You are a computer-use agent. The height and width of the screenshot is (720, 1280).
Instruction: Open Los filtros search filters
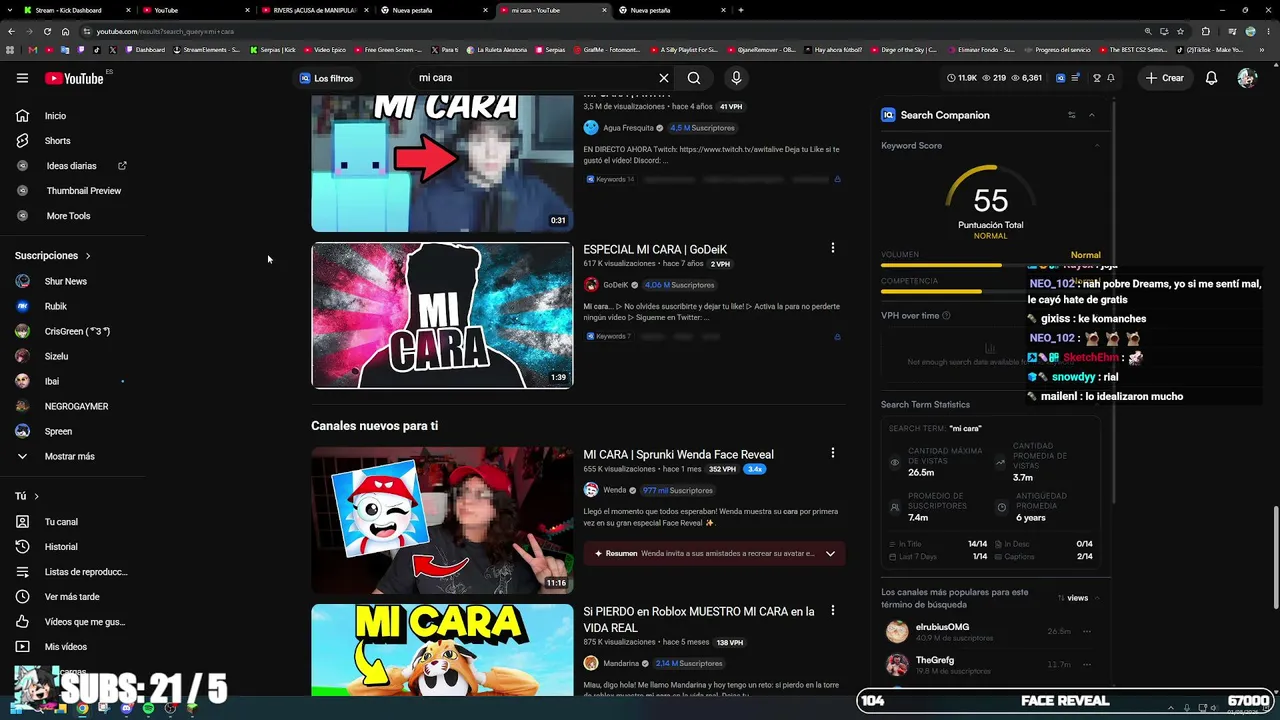326,78
